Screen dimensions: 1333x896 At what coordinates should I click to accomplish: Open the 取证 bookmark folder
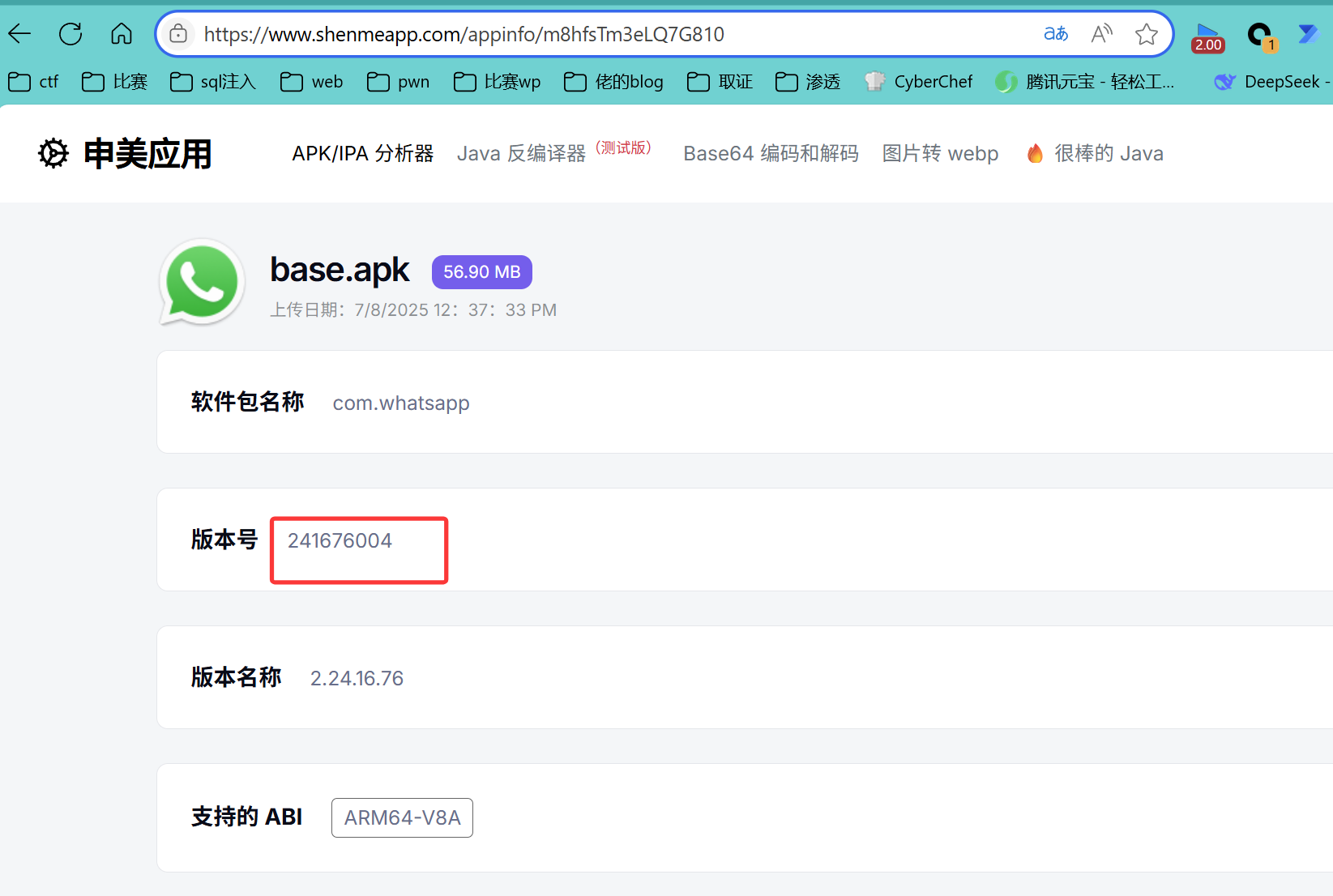coord(720,82)
